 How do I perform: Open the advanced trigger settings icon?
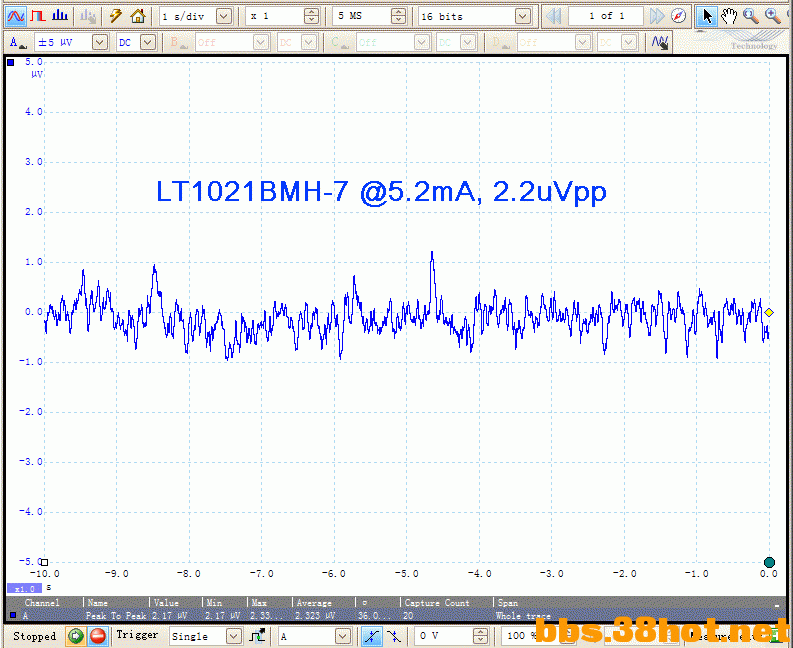tap(257, 636)
